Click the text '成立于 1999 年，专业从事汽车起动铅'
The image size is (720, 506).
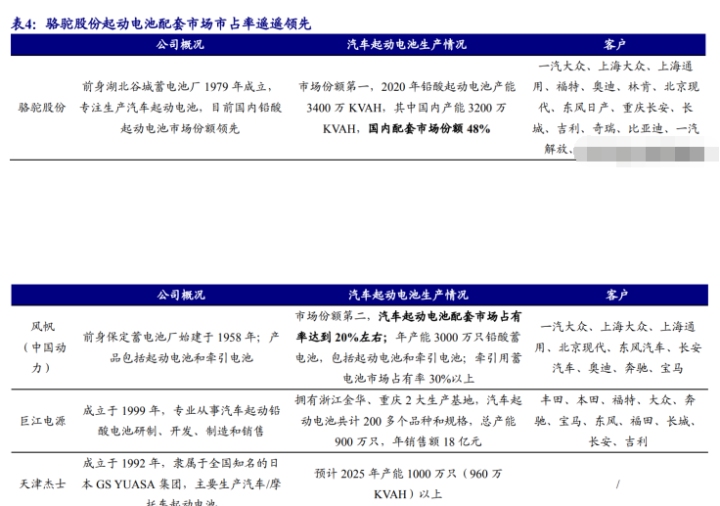[x=181, y=410]
